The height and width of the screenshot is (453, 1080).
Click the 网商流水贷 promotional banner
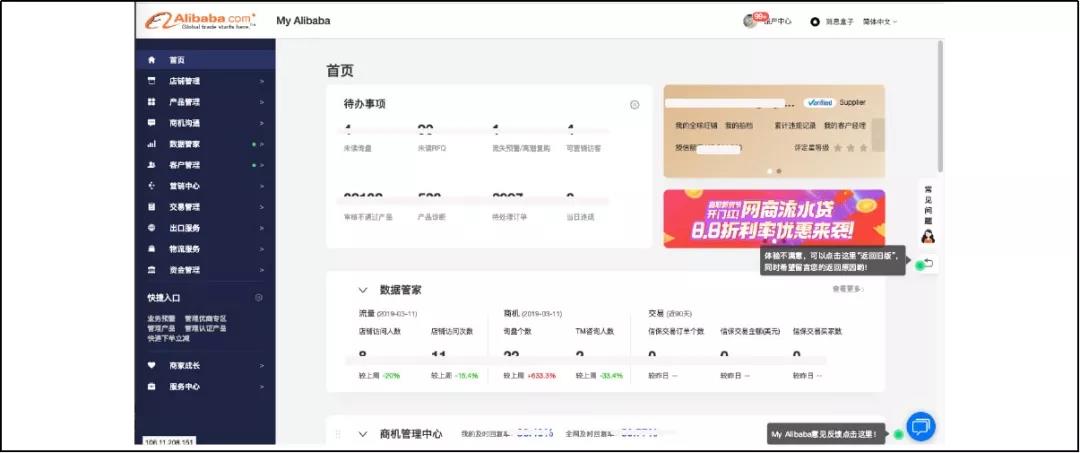coord(774,219)
